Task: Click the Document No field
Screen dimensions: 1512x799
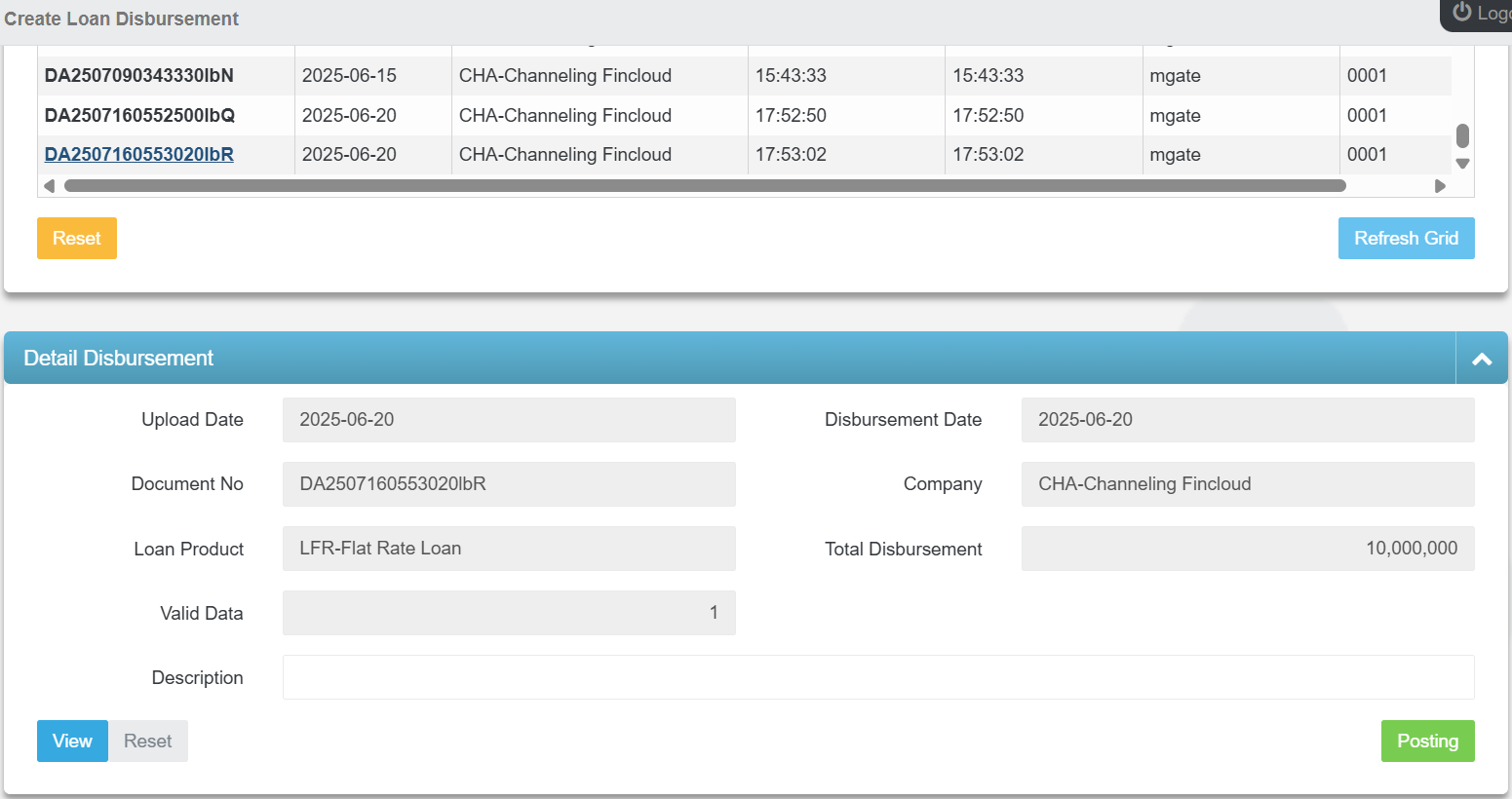Action: point(508,484)
